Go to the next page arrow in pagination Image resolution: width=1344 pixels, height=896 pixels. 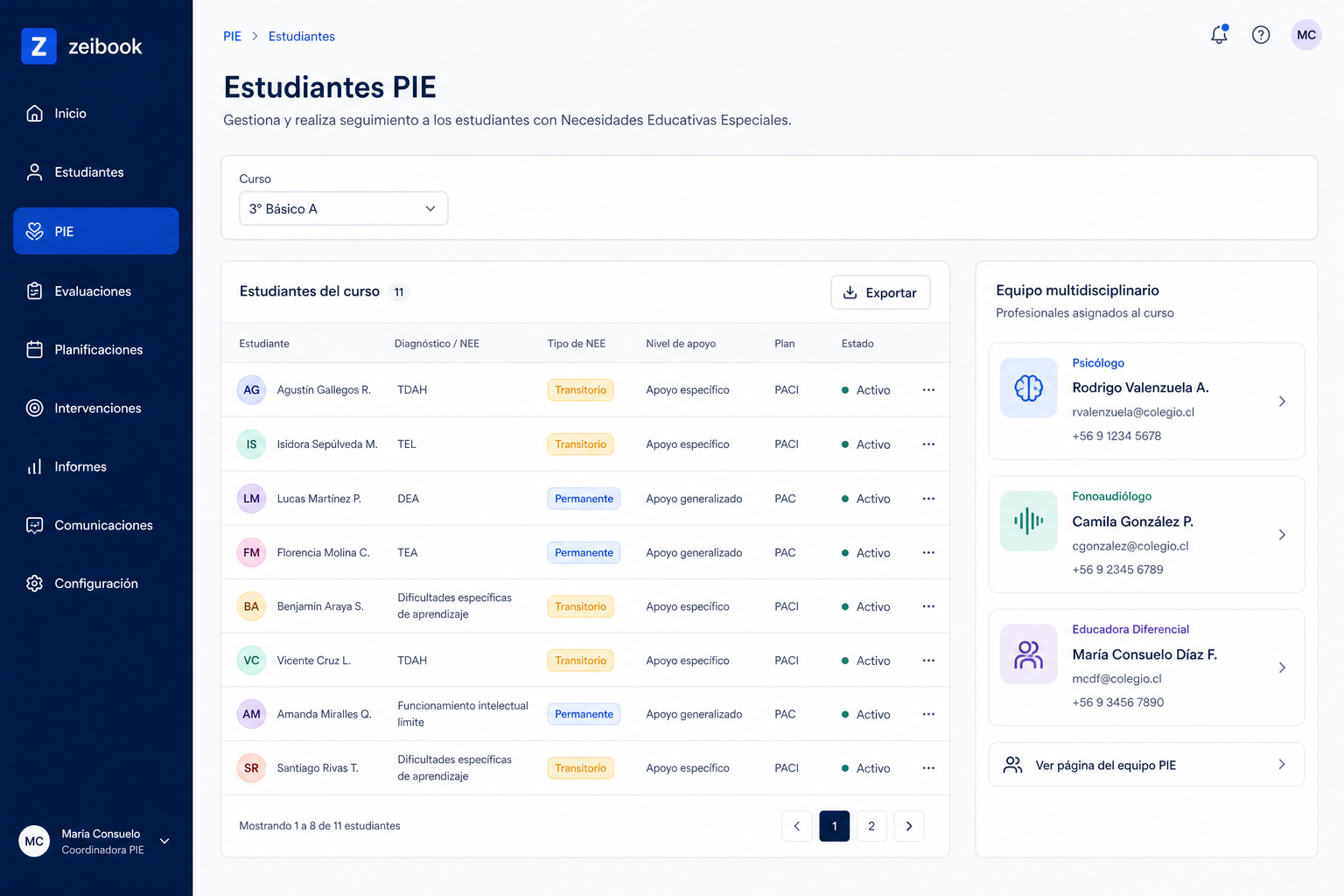coord(909,826)
